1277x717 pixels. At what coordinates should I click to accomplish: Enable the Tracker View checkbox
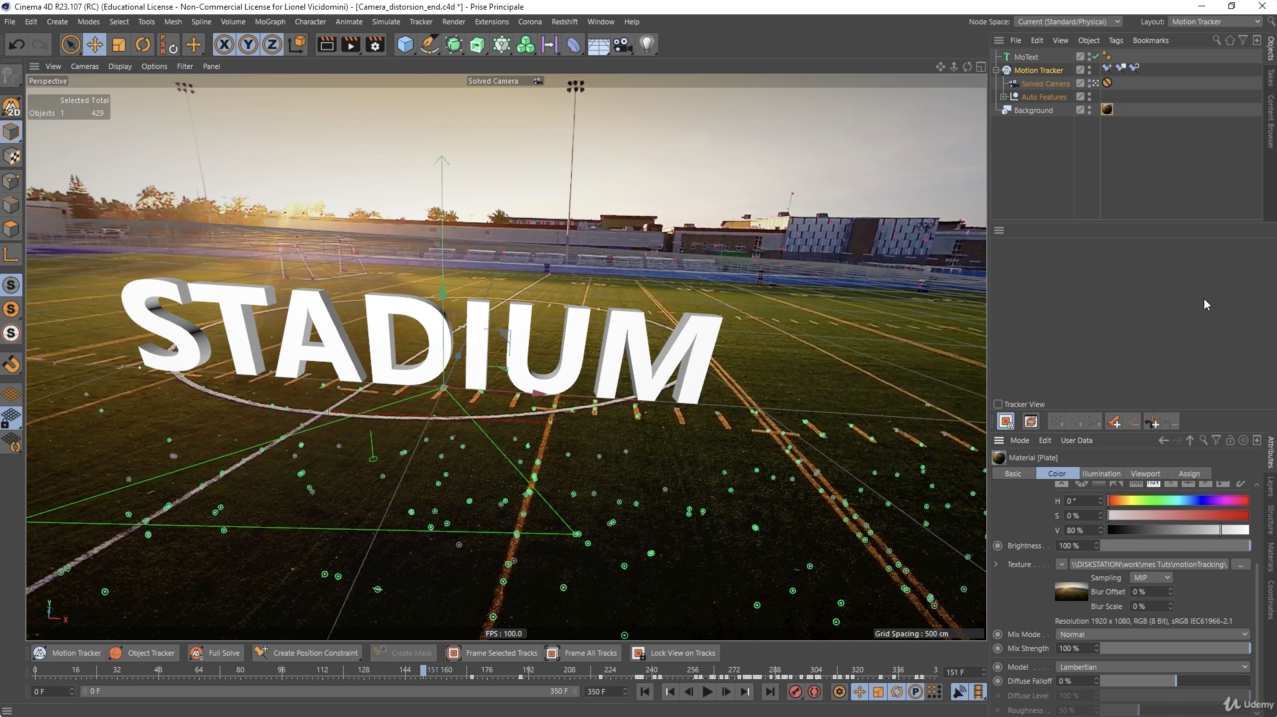click(x=998, y=404)
